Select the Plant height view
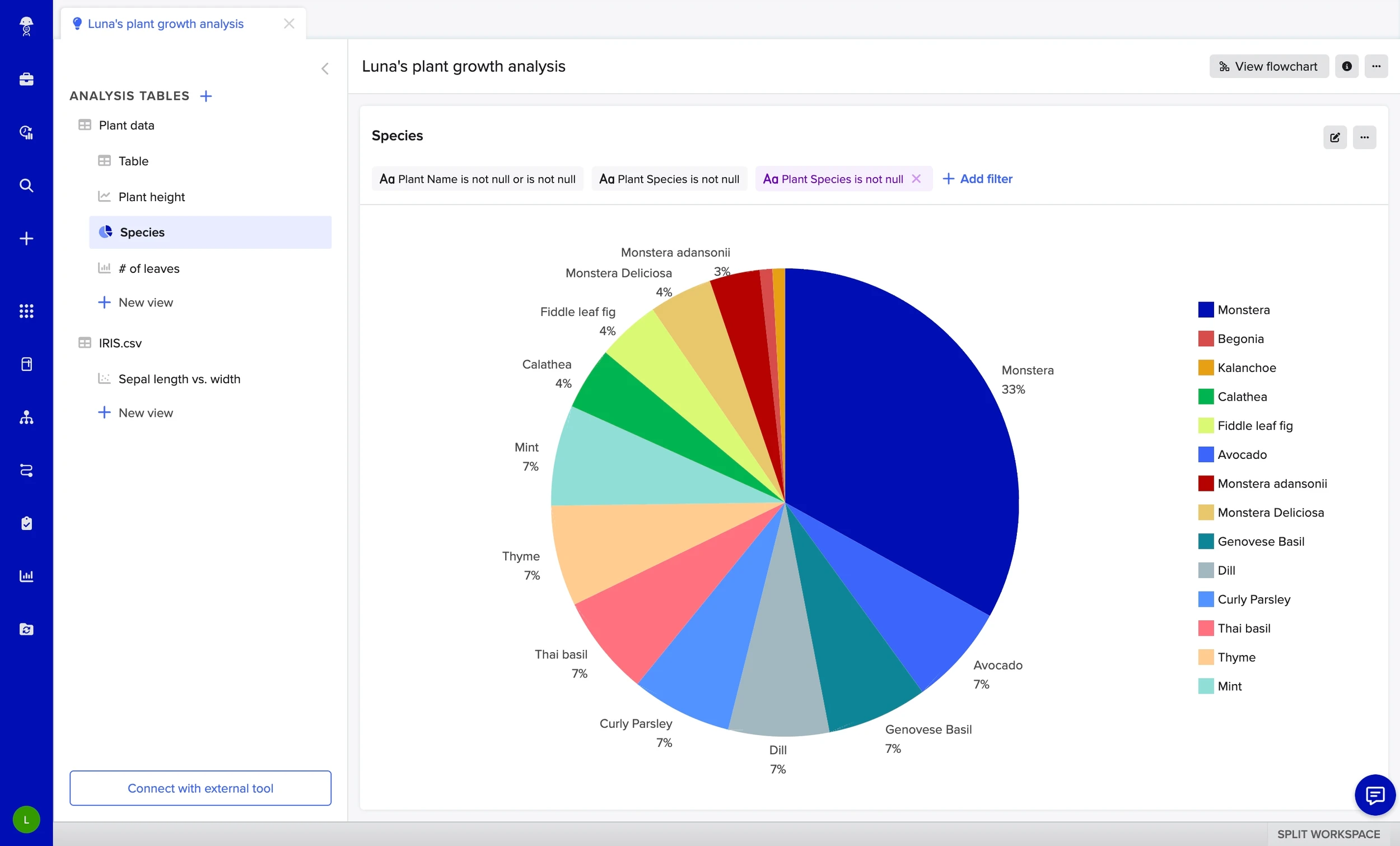Image resolution: width=1400 pixels, height=846 pixels. pos(151,197)
